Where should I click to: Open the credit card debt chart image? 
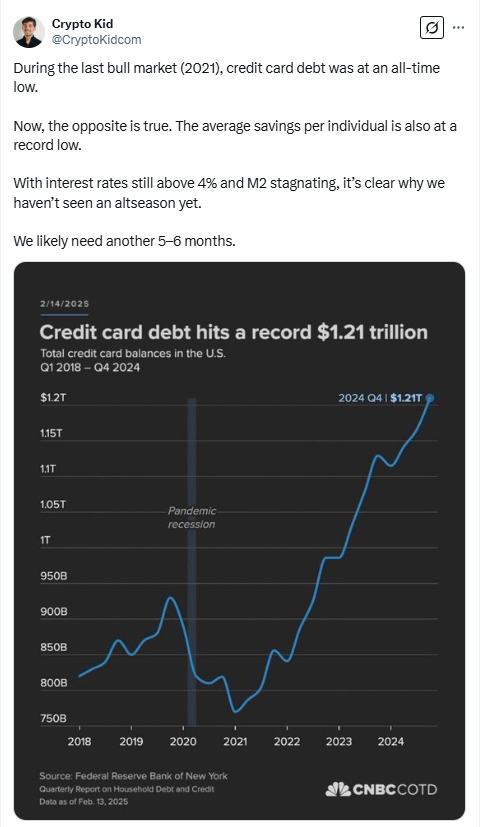pyautogui.click(x=239, y=540)
